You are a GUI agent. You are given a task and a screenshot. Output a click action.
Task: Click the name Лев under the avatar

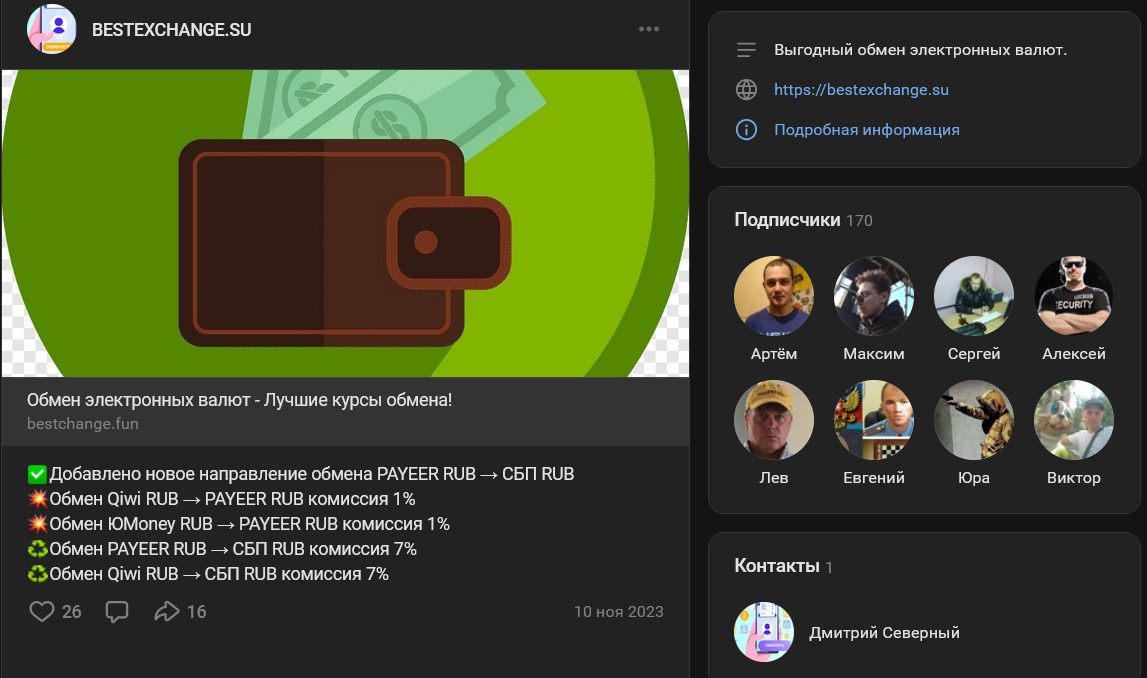tap(774, 478)
